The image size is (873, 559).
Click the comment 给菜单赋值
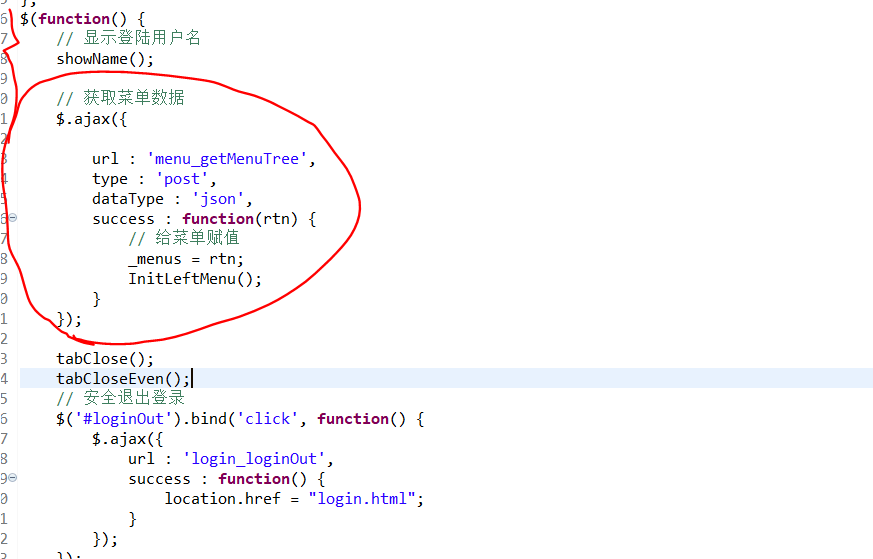pyautogui.click(x=184, y=238)
